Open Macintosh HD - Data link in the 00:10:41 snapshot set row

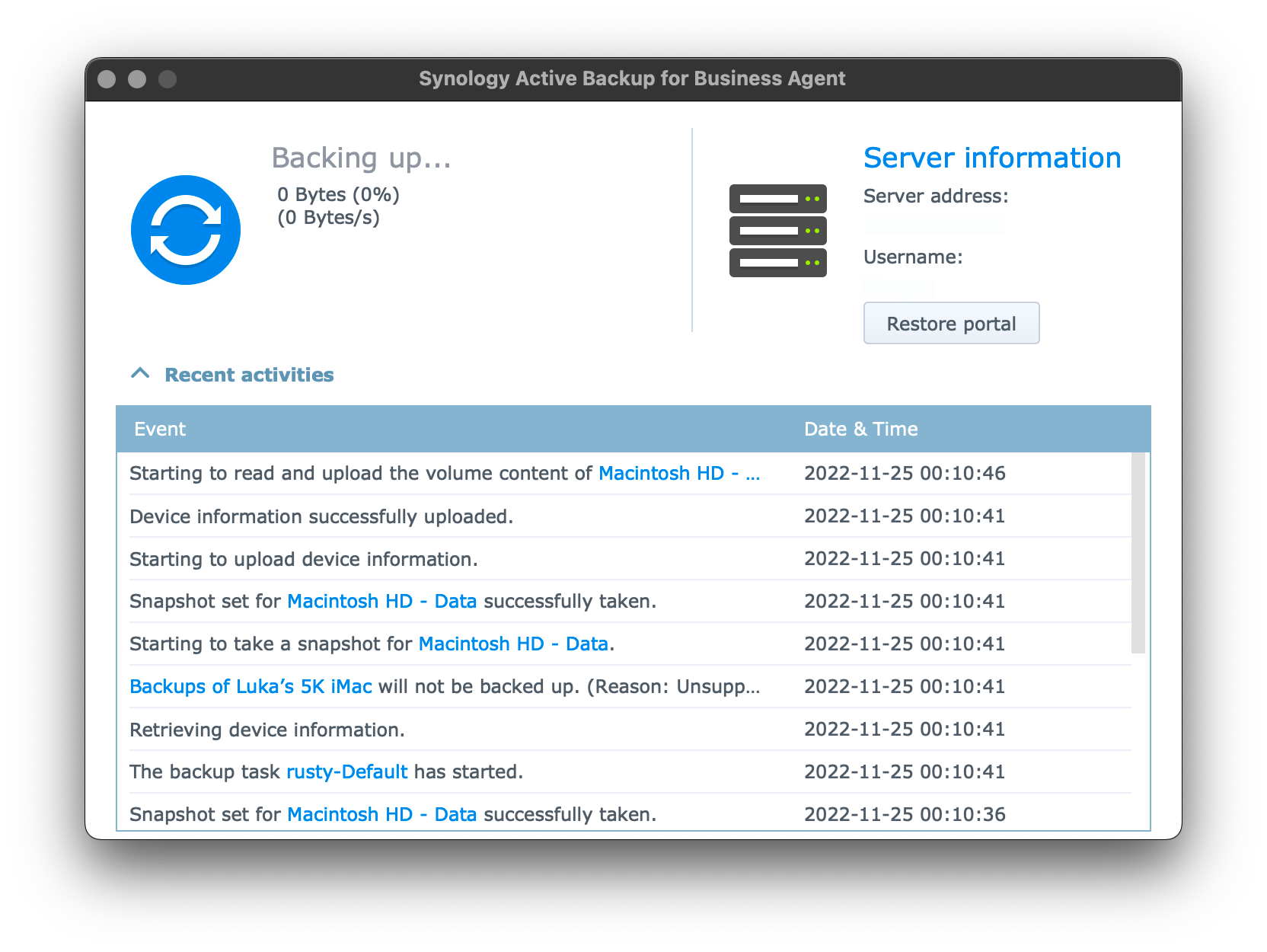click(382, 601)
